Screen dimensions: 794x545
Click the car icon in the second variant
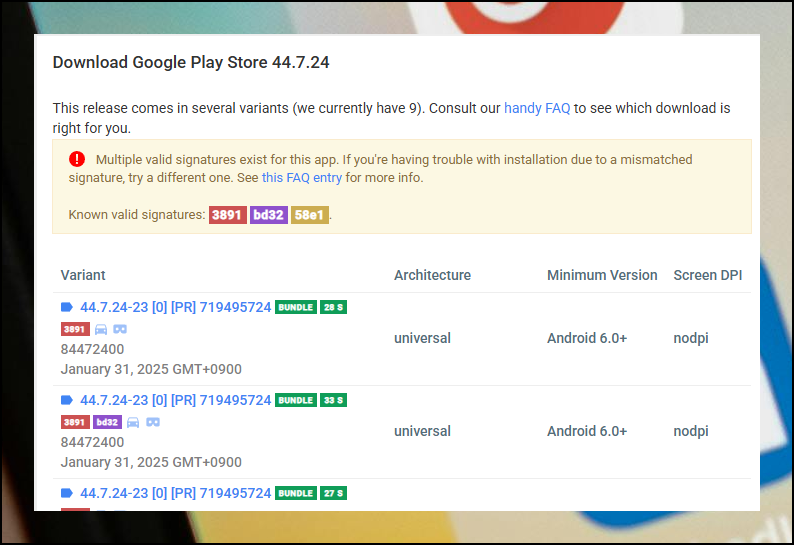[x=133, y=422]
